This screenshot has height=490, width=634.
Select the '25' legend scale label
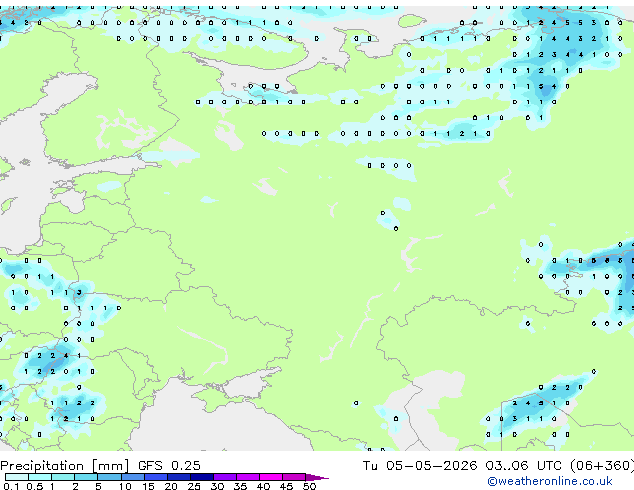click(x=194, y=486)
